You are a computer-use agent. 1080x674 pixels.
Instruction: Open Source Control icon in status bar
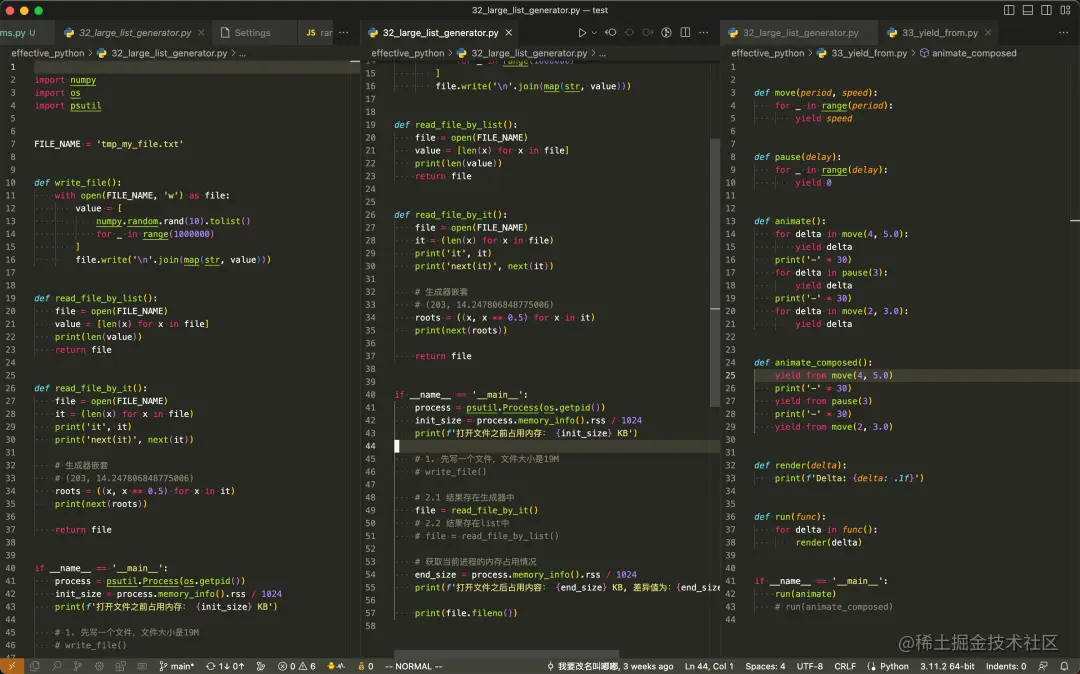click(78, 666)
